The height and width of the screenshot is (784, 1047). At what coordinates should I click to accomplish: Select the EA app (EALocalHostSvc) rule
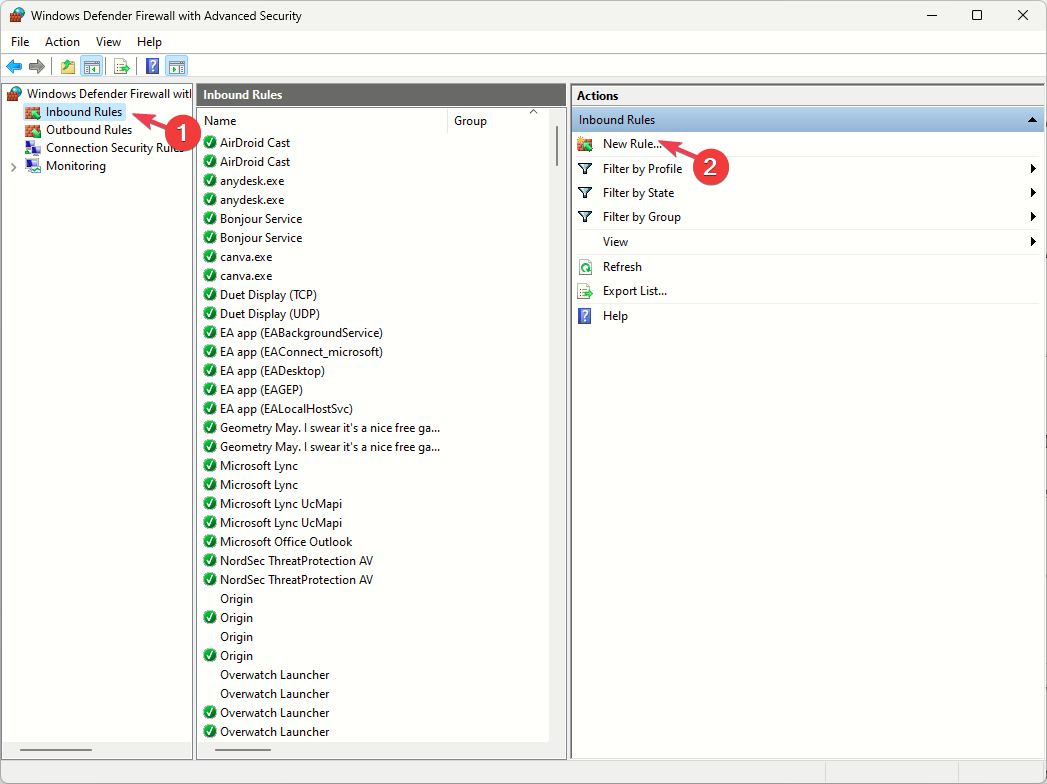286,409
